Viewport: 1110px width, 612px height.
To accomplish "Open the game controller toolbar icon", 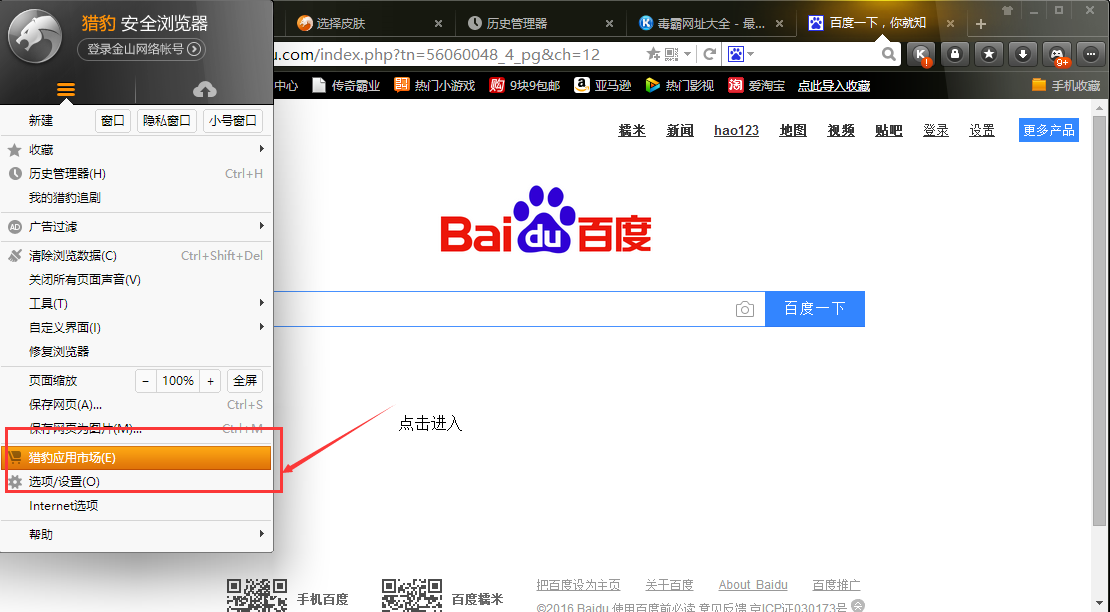I will [1056, 55].
